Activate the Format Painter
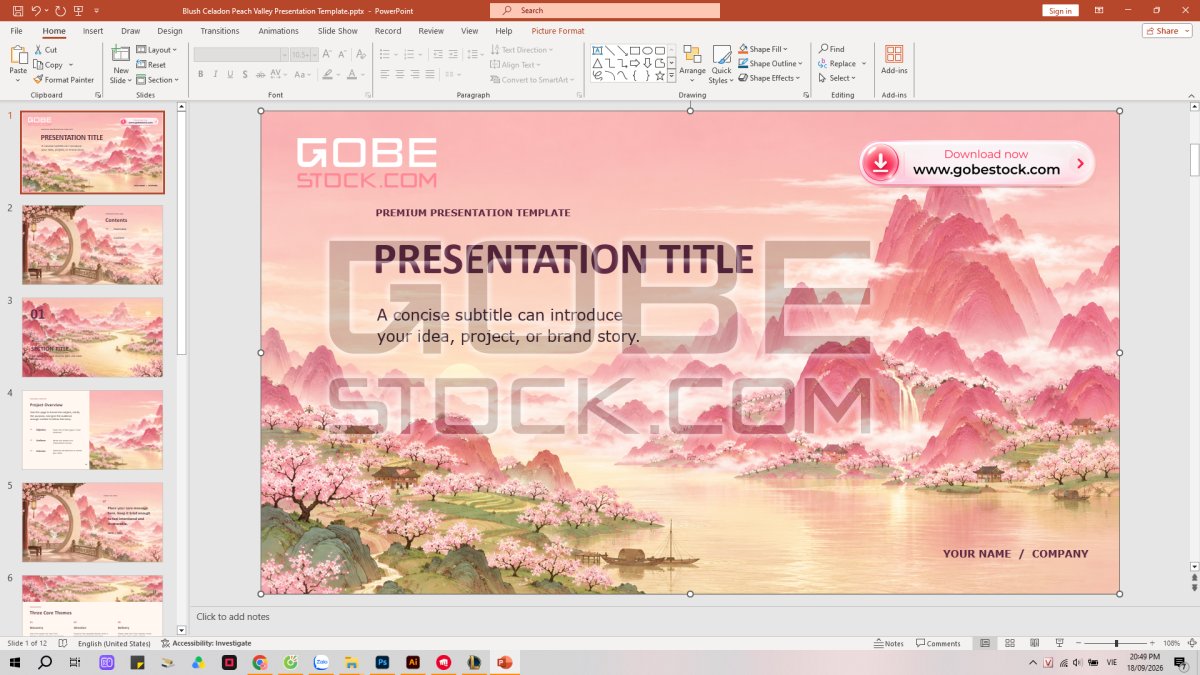This screenshot has width=1200, height=675. click(63, 79)
